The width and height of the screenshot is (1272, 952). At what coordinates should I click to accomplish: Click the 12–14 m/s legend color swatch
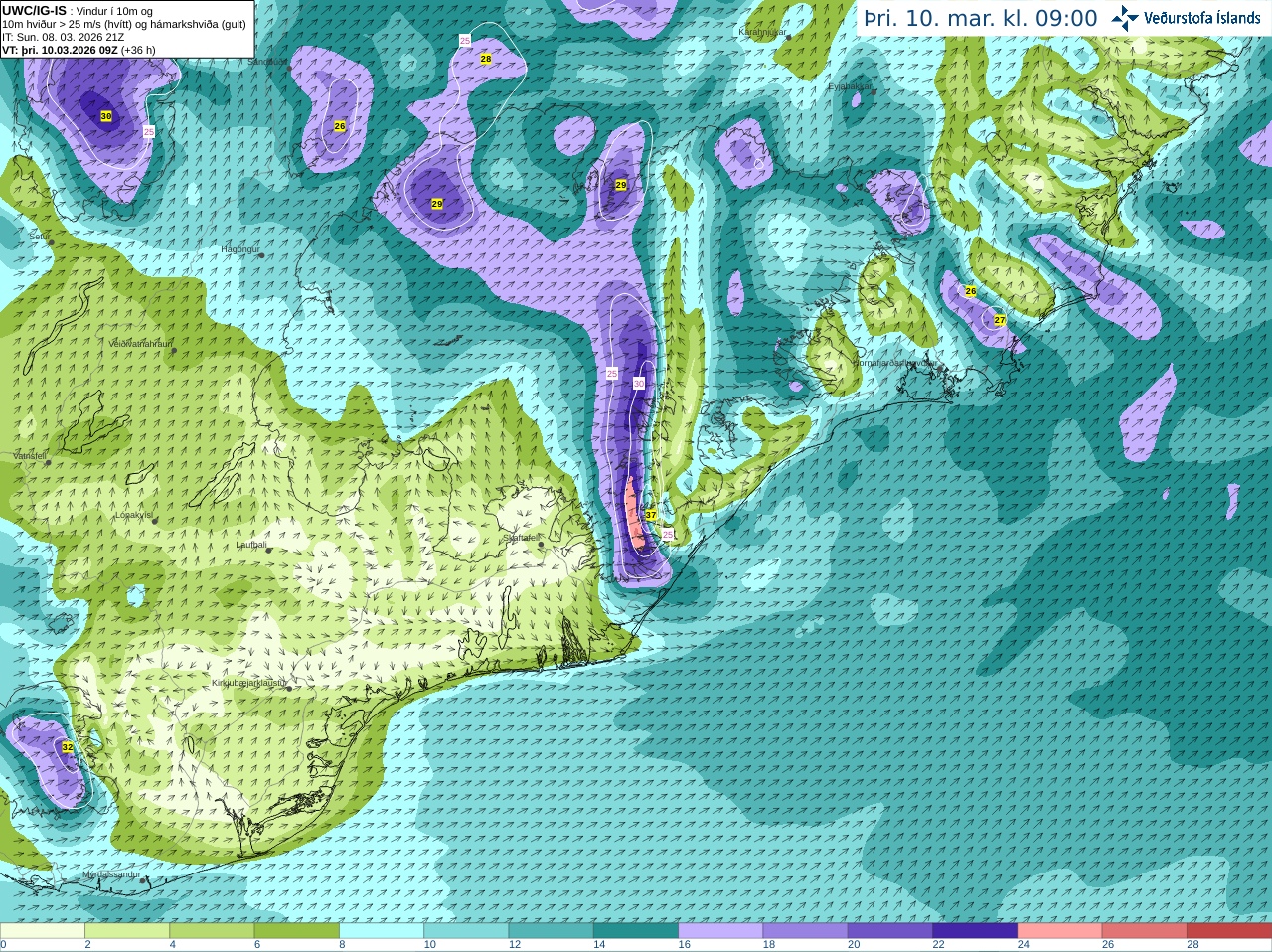(x=552, y=931)
